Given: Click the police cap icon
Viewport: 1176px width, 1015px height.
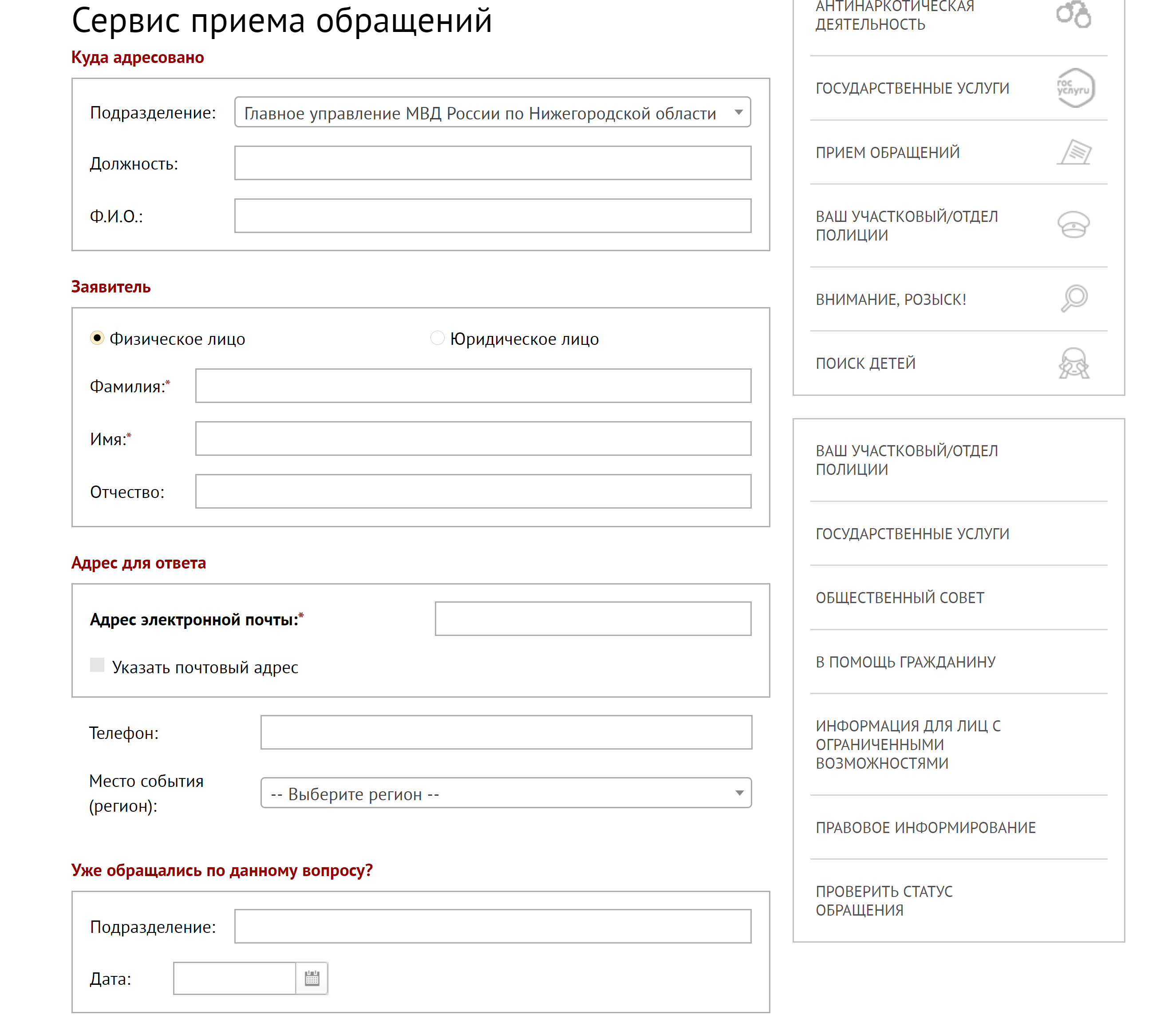Looking at the screenshot, I should (x=1073, y=225).
